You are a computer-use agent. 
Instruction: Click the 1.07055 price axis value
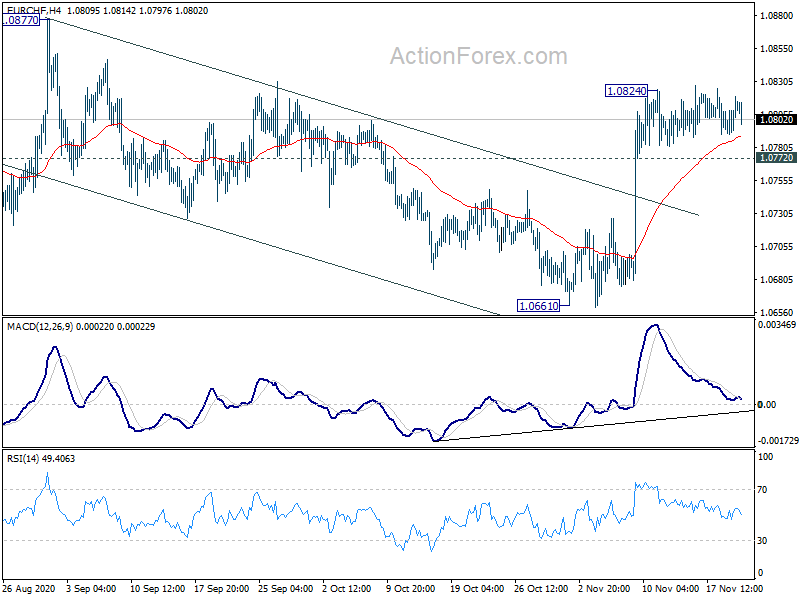pos(777,246)
